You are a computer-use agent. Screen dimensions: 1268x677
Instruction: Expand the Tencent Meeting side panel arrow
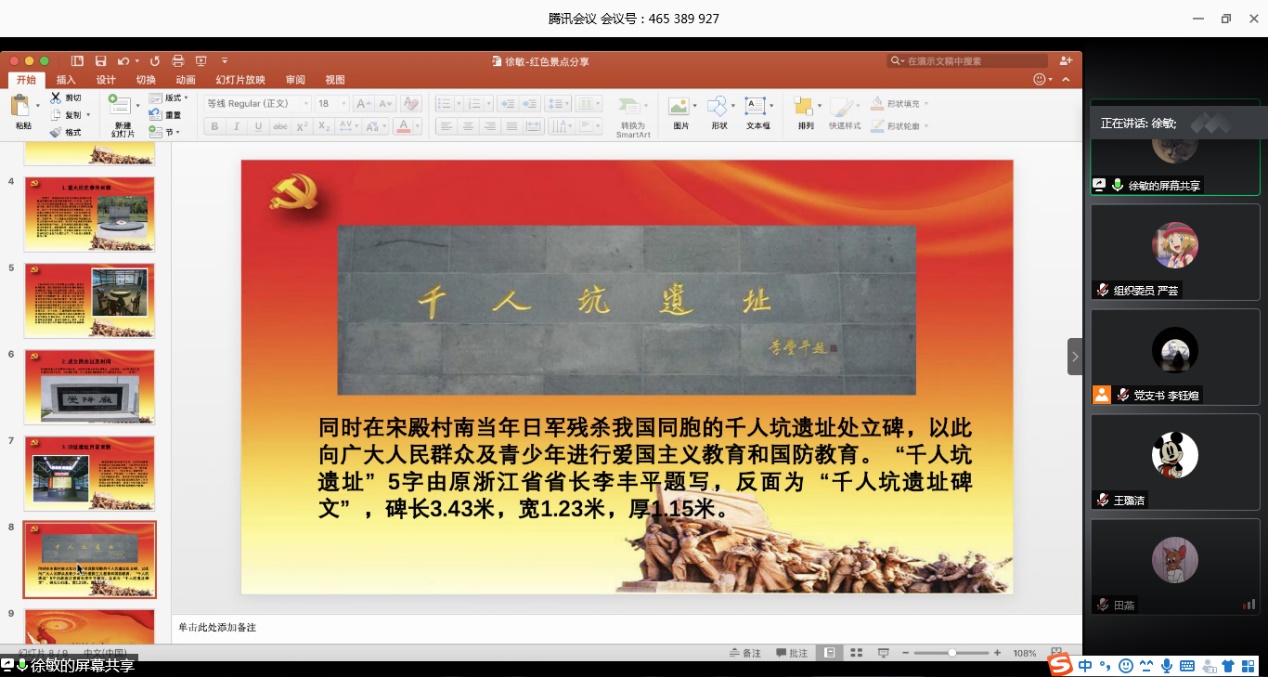1075,356
